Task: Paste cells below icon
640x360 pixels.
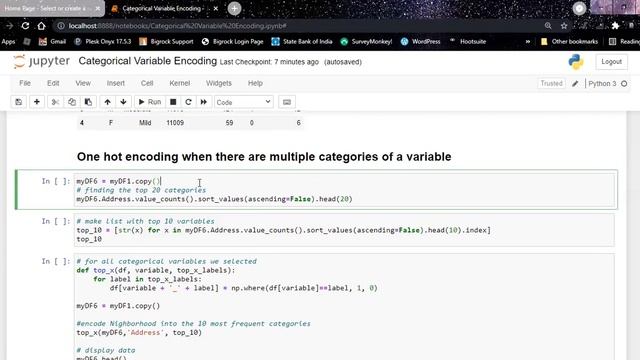Action: click(88, 102)
